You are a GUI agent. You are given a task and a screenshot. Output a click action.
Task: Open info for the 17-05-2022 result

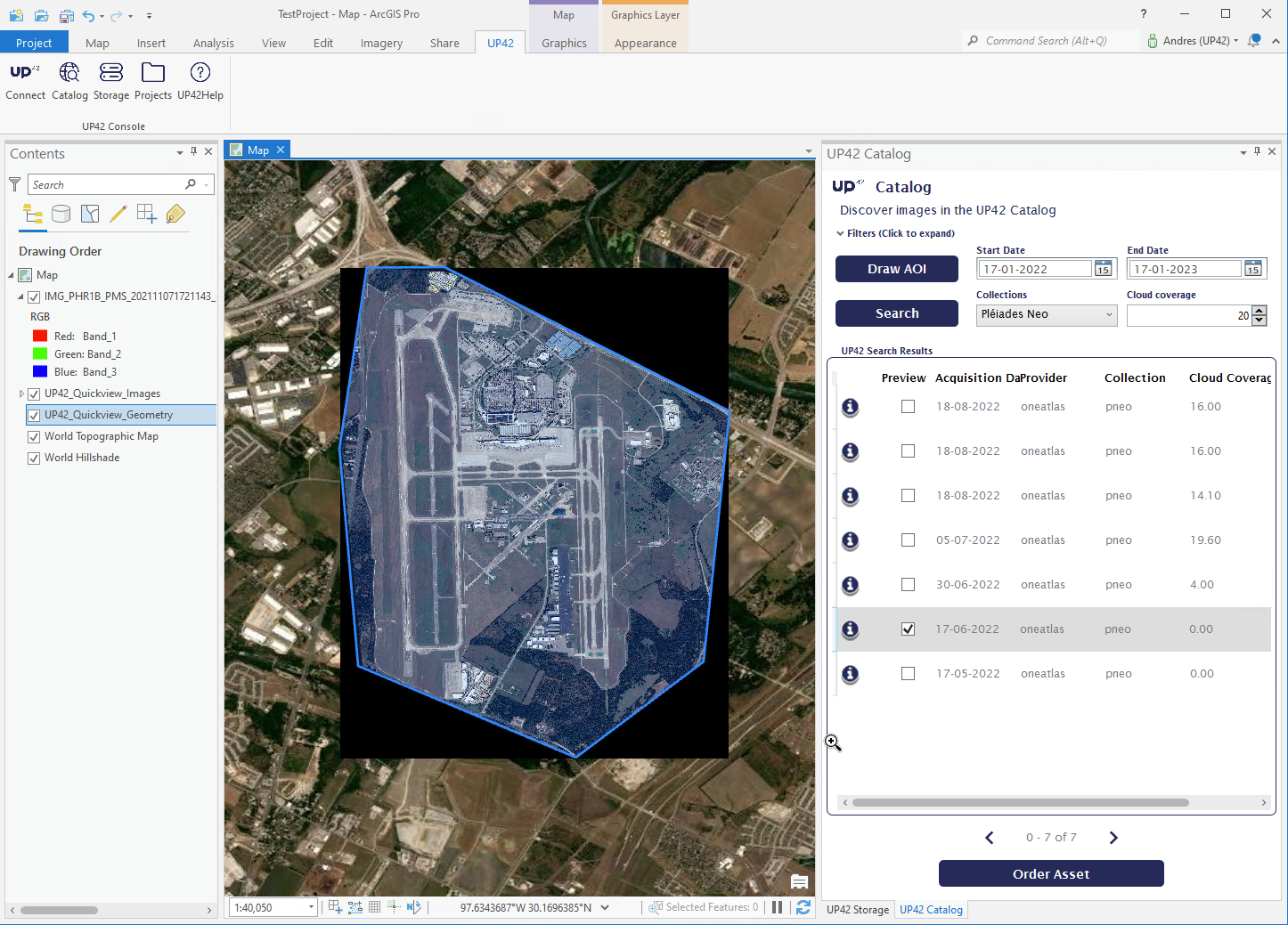pos(851,674)
